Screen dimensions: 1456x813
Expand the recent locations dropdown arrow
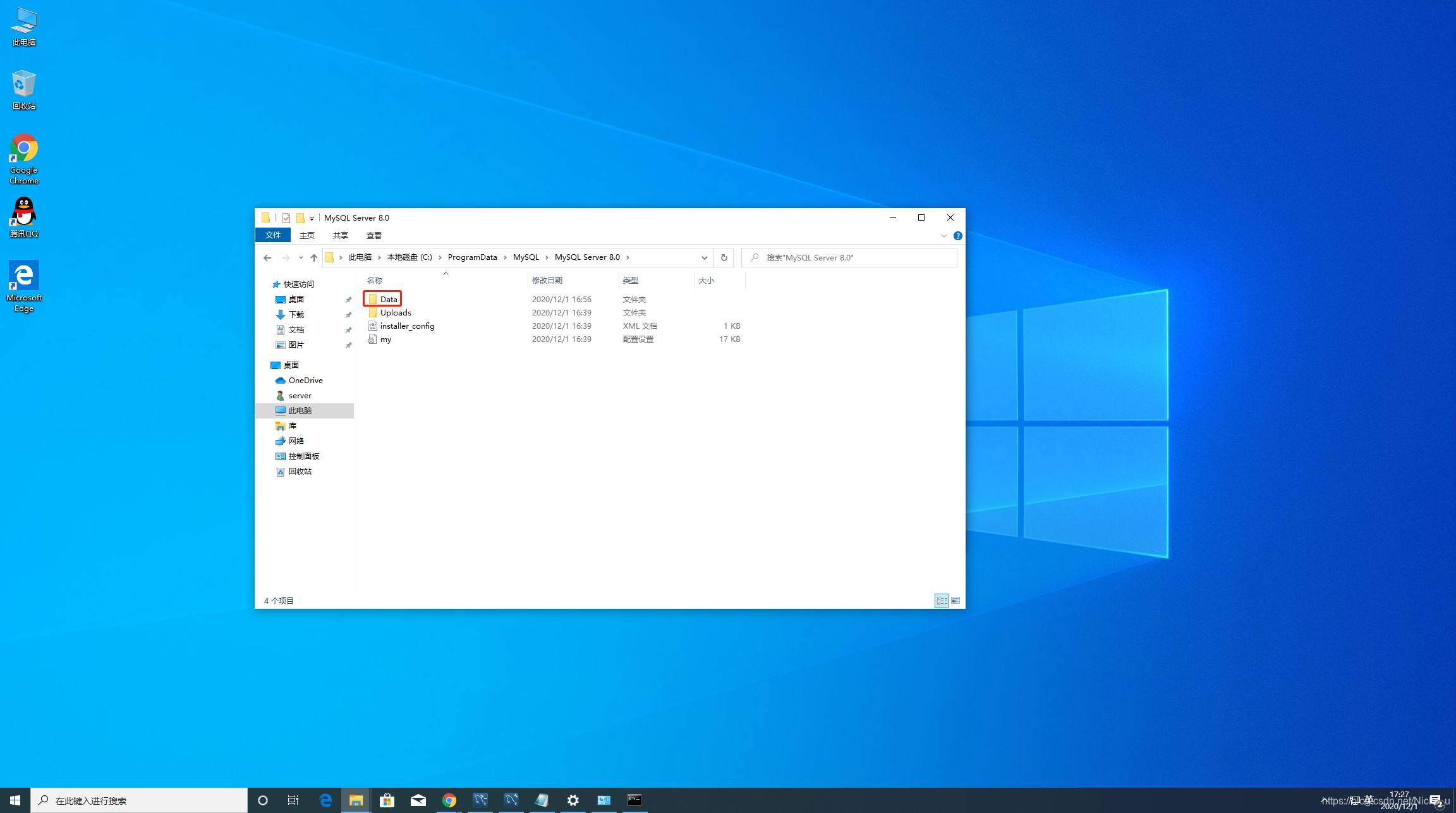pos(301,257)
